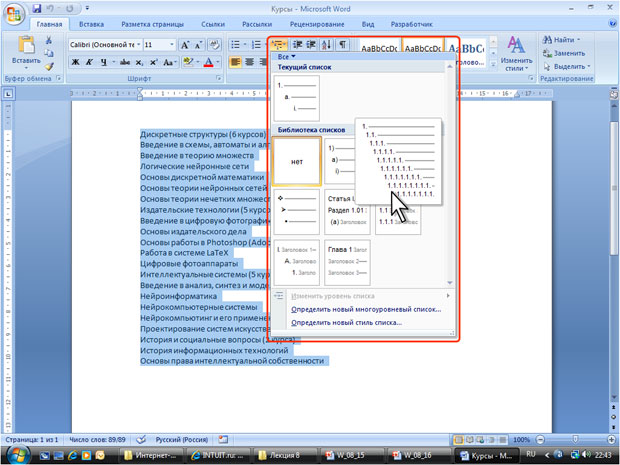The height and width of the screenshot is (465, 620).
Task: Select the Format Painter brush
Action: [x=49, y=66]
